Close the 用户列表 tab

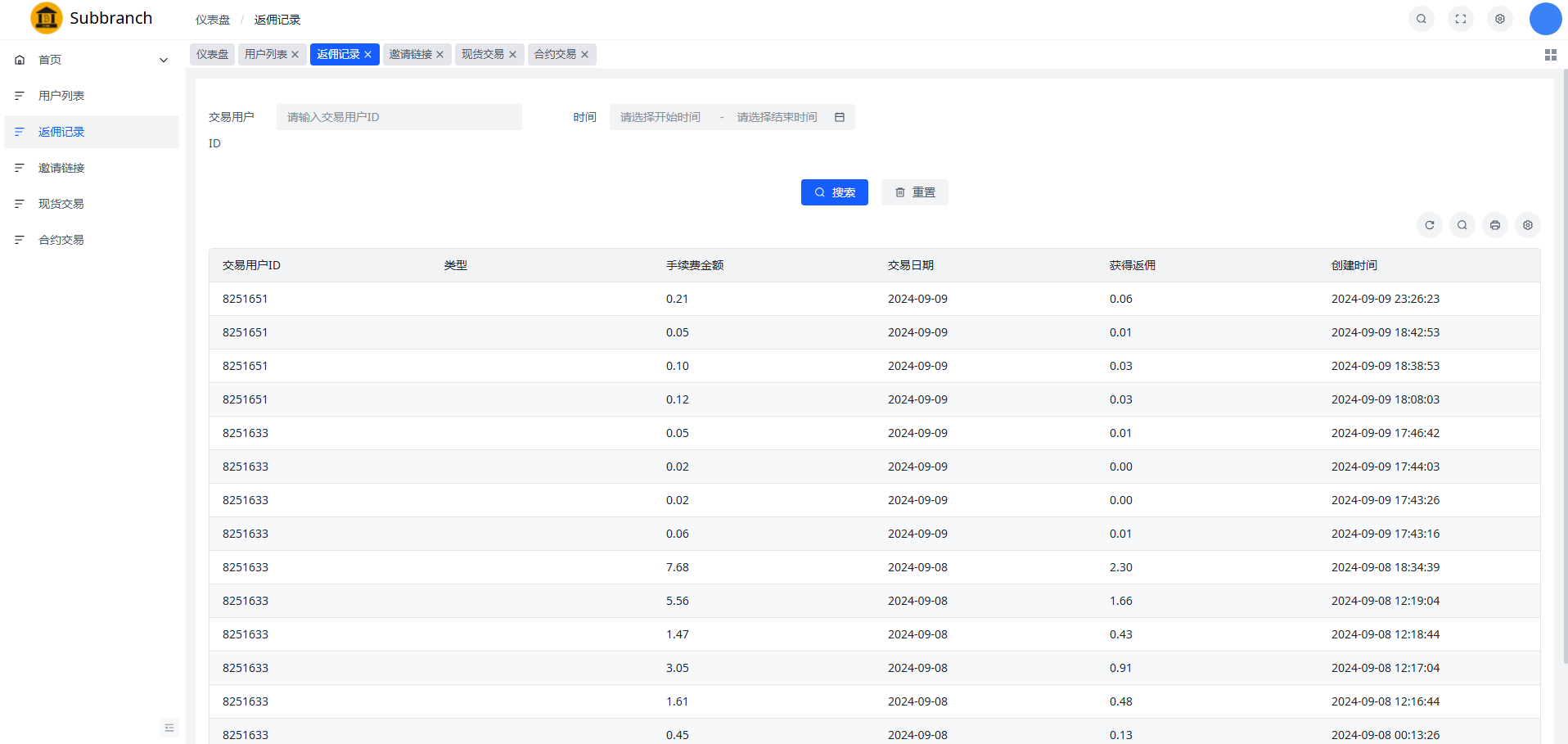tap(295, 54)
